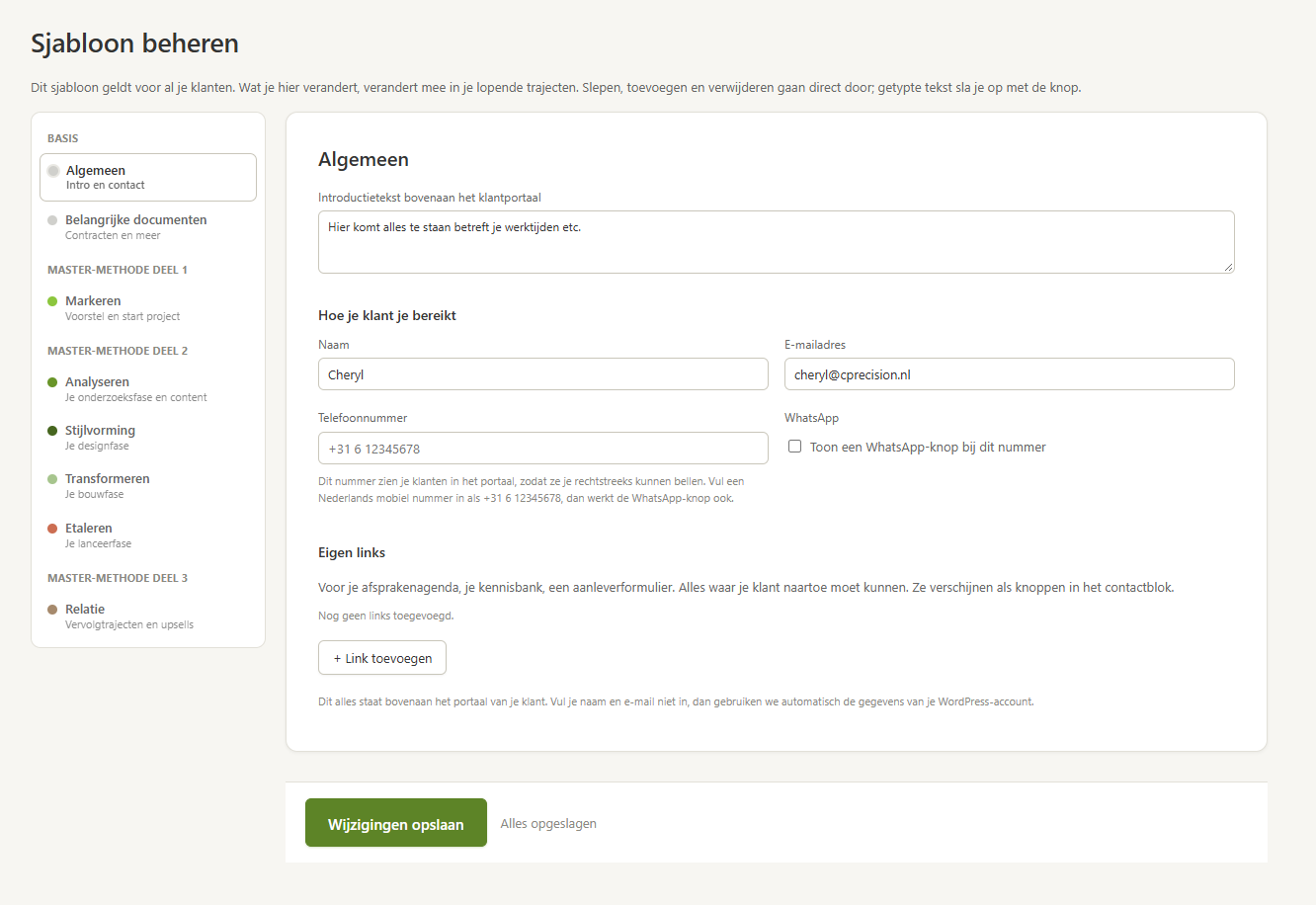Click the page description starting Dit sjabloon geldt
Viewport: 1316px width, 905px height.
point(556,87)
